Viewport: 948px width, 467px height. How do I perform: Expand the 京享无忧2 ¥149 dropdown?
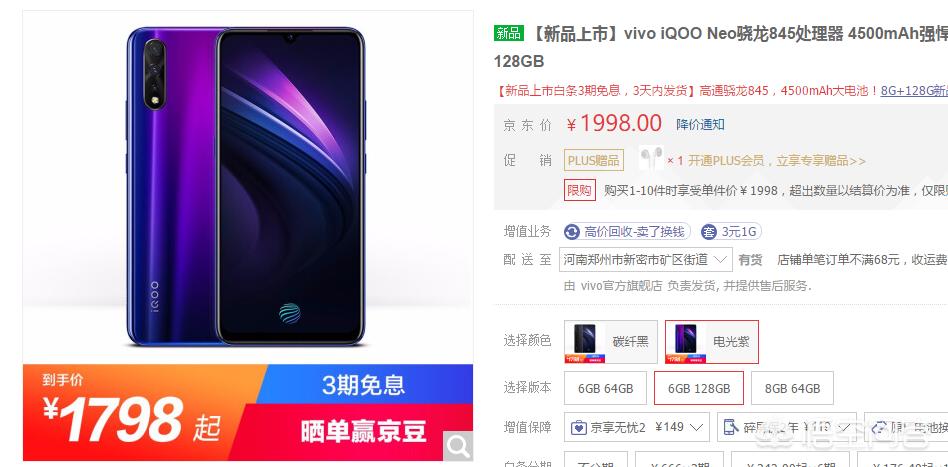pos(637,427)
